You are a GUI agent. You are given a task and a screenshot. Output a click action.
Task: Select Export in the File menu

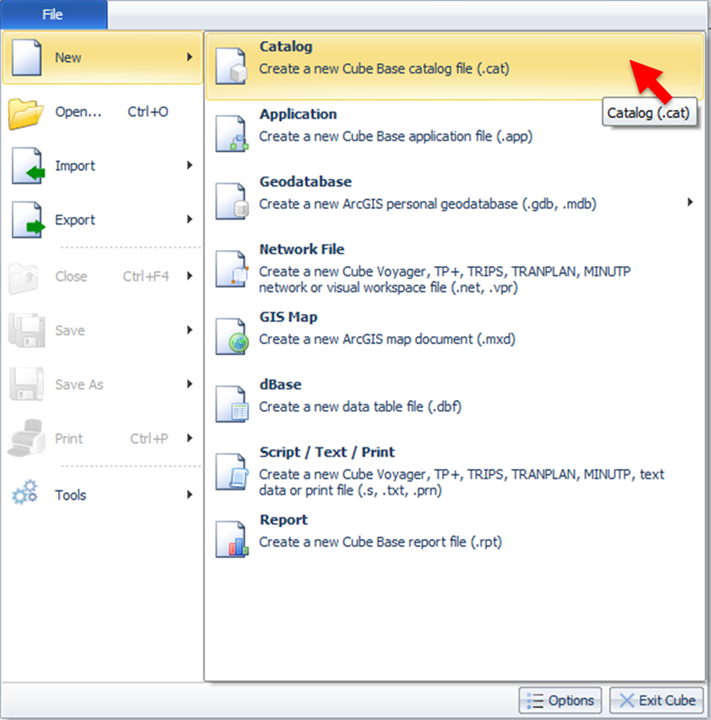(x=102, y=220)
